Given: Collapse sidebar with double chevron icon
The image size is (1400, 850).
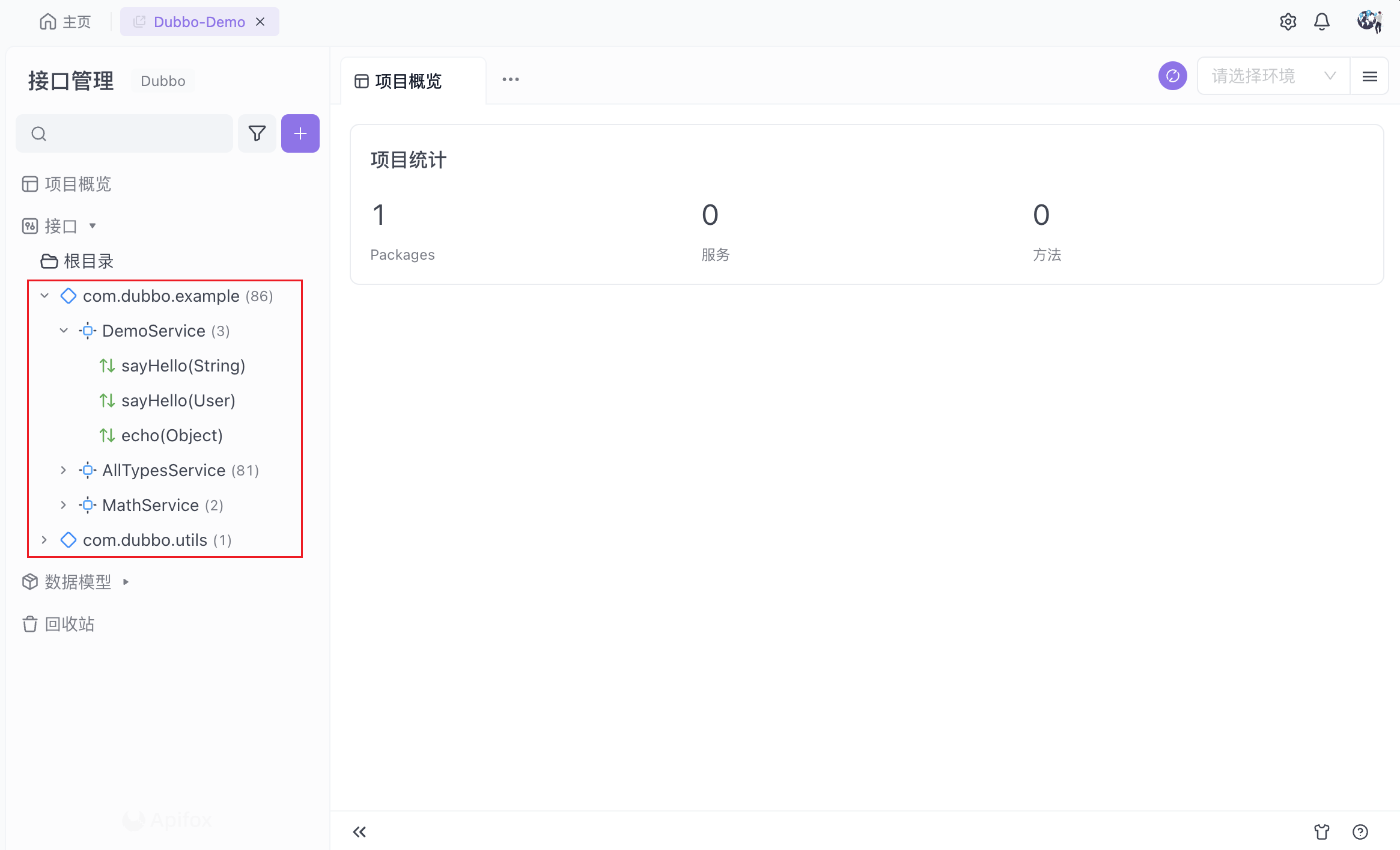Looking at the screenshot, I should pyautogui.click(x=359, y=832).
